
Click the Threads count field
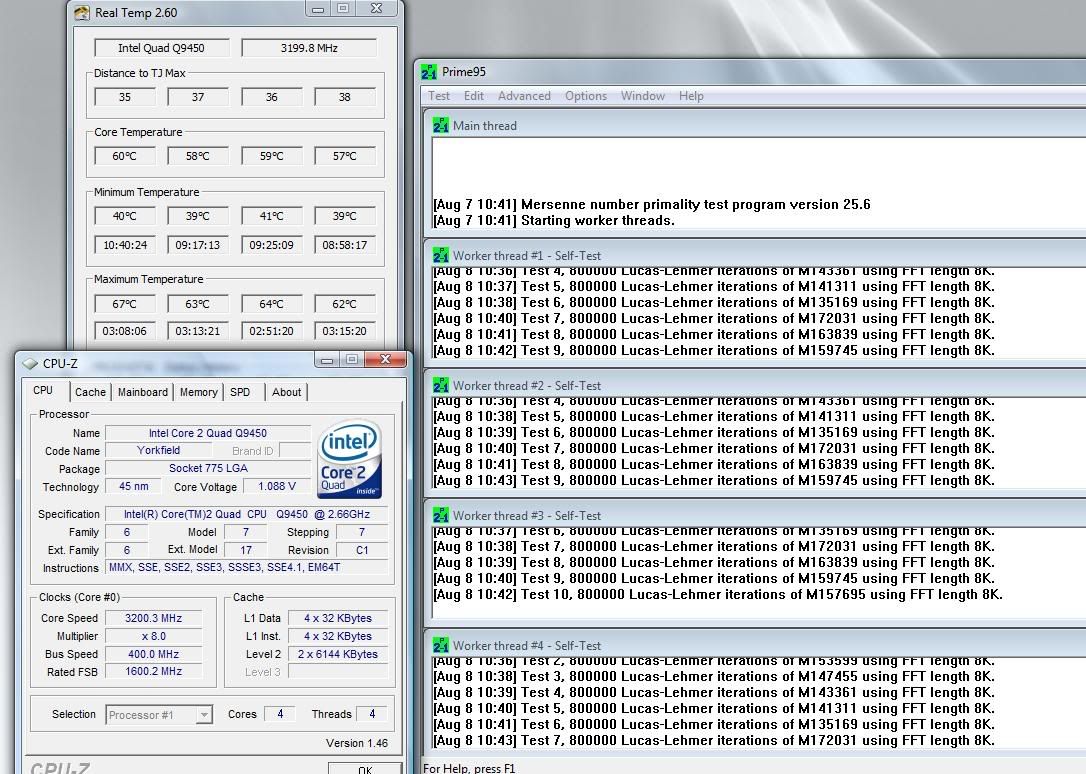(372, 714)
